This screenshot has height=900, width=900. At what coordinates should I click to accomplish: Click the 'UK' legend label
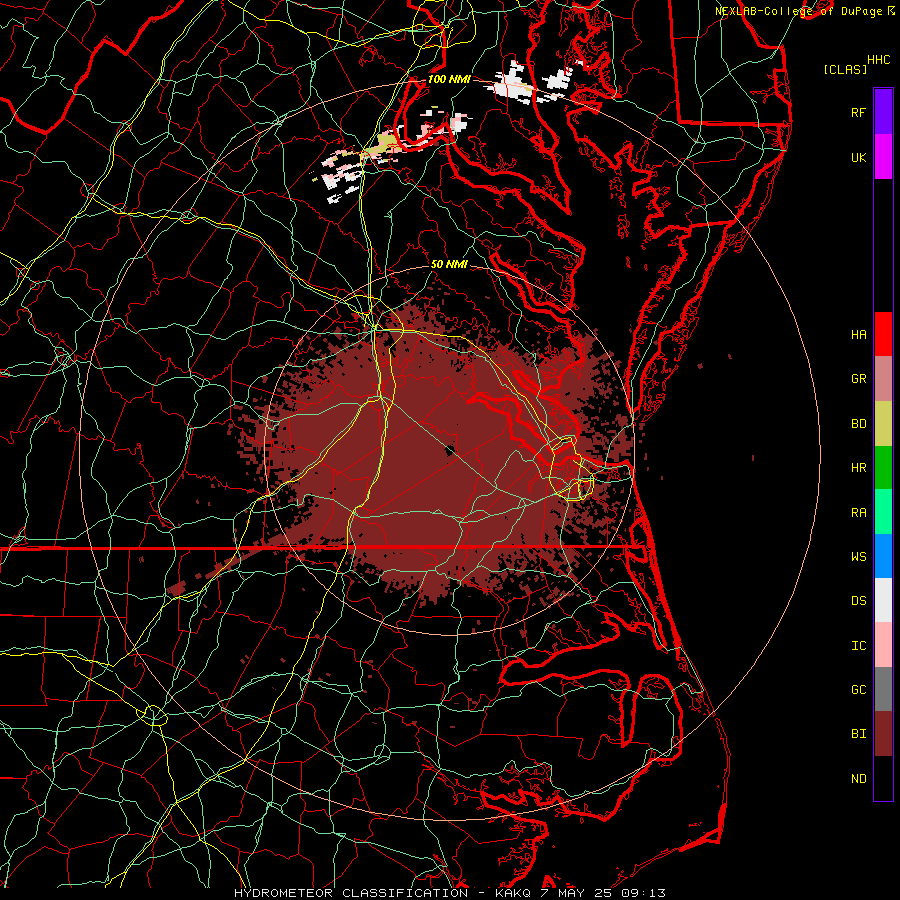(x=858, y=157)
